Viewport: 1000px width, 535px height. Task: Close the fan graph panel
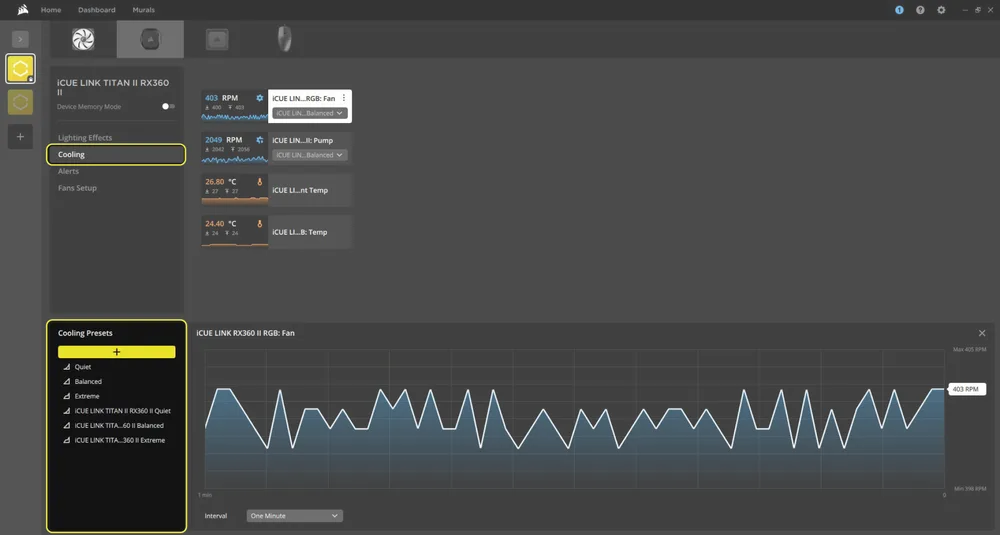[982, 333]
